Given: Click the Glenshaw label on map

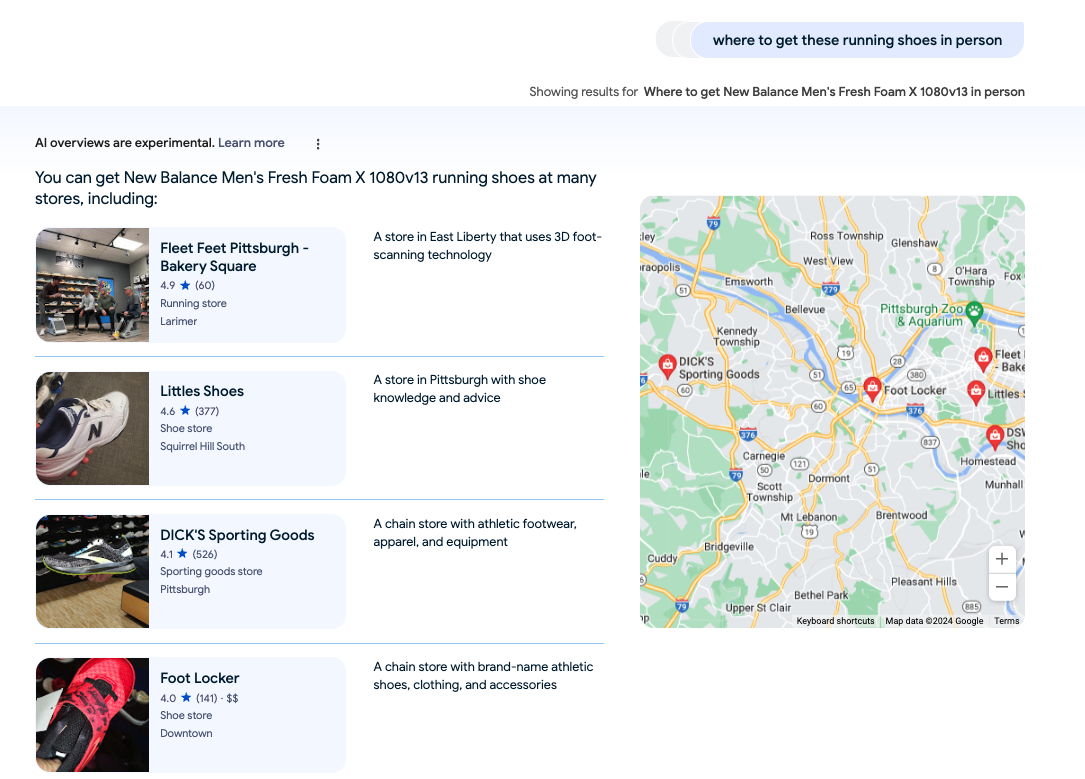Looking at the screenshot, I should [x=914, y=243].
